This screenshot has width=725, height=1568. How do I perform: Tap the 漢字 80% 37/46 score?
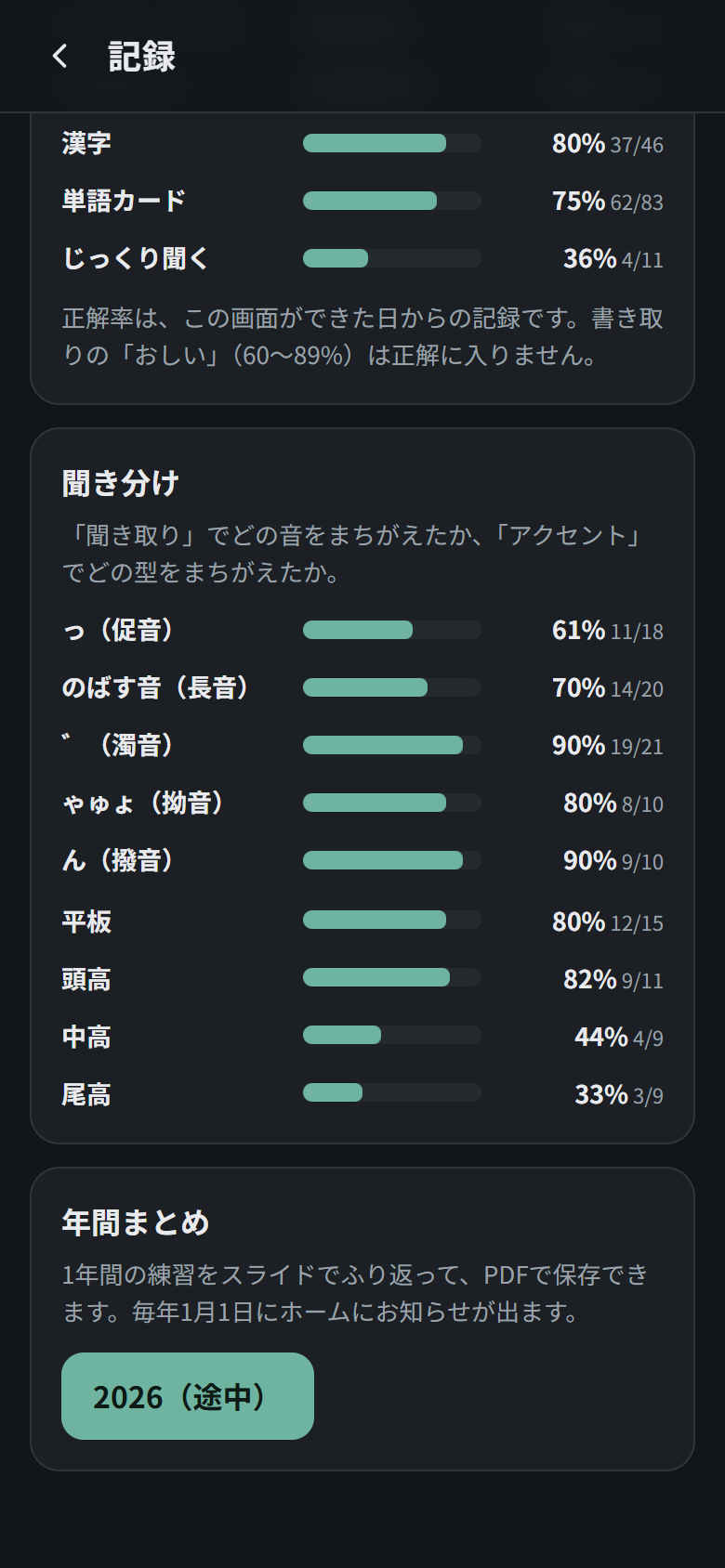[608, 143]
